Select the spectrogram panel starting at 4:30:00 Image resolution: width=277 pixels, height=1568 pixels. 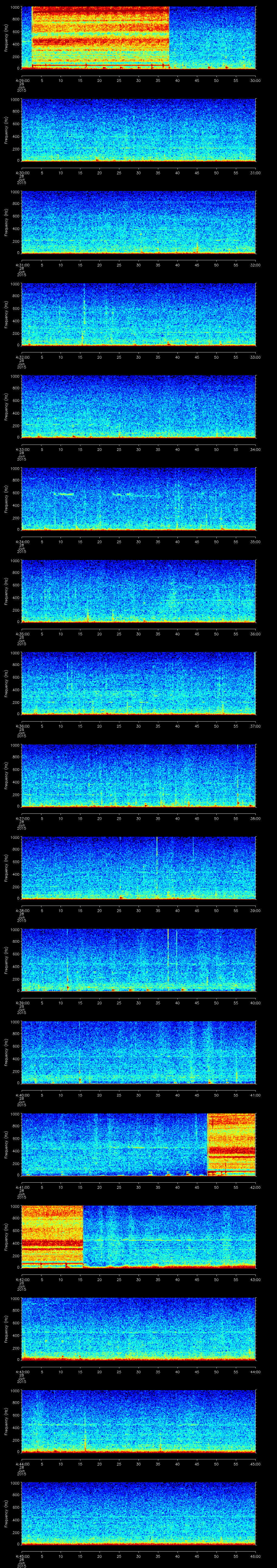pyautogui.click(x=139, y=130)
